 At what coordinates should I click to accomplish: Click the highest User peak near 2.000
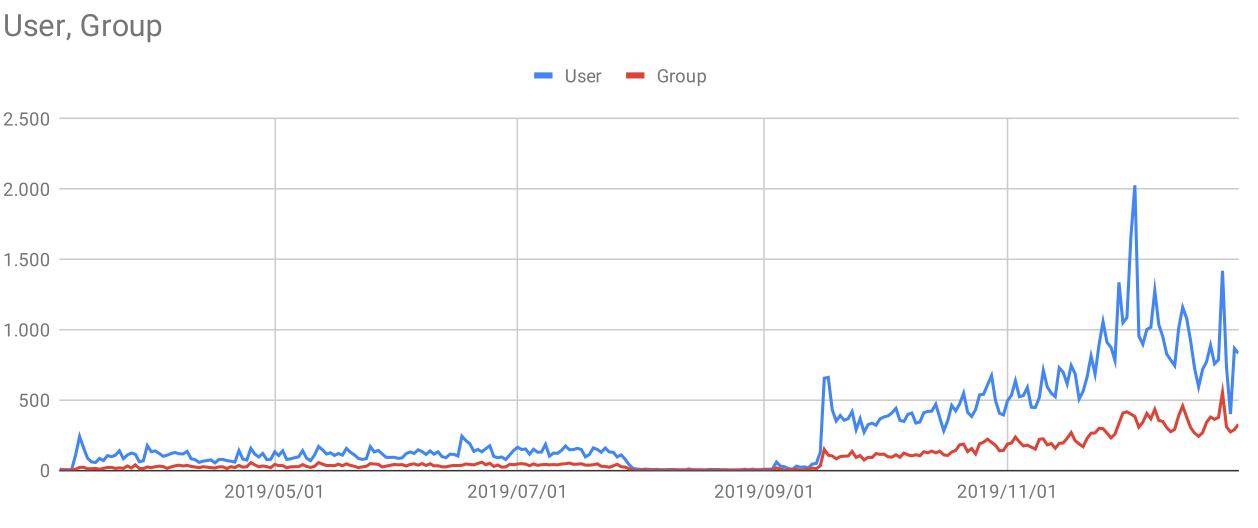pos(1134,187)
